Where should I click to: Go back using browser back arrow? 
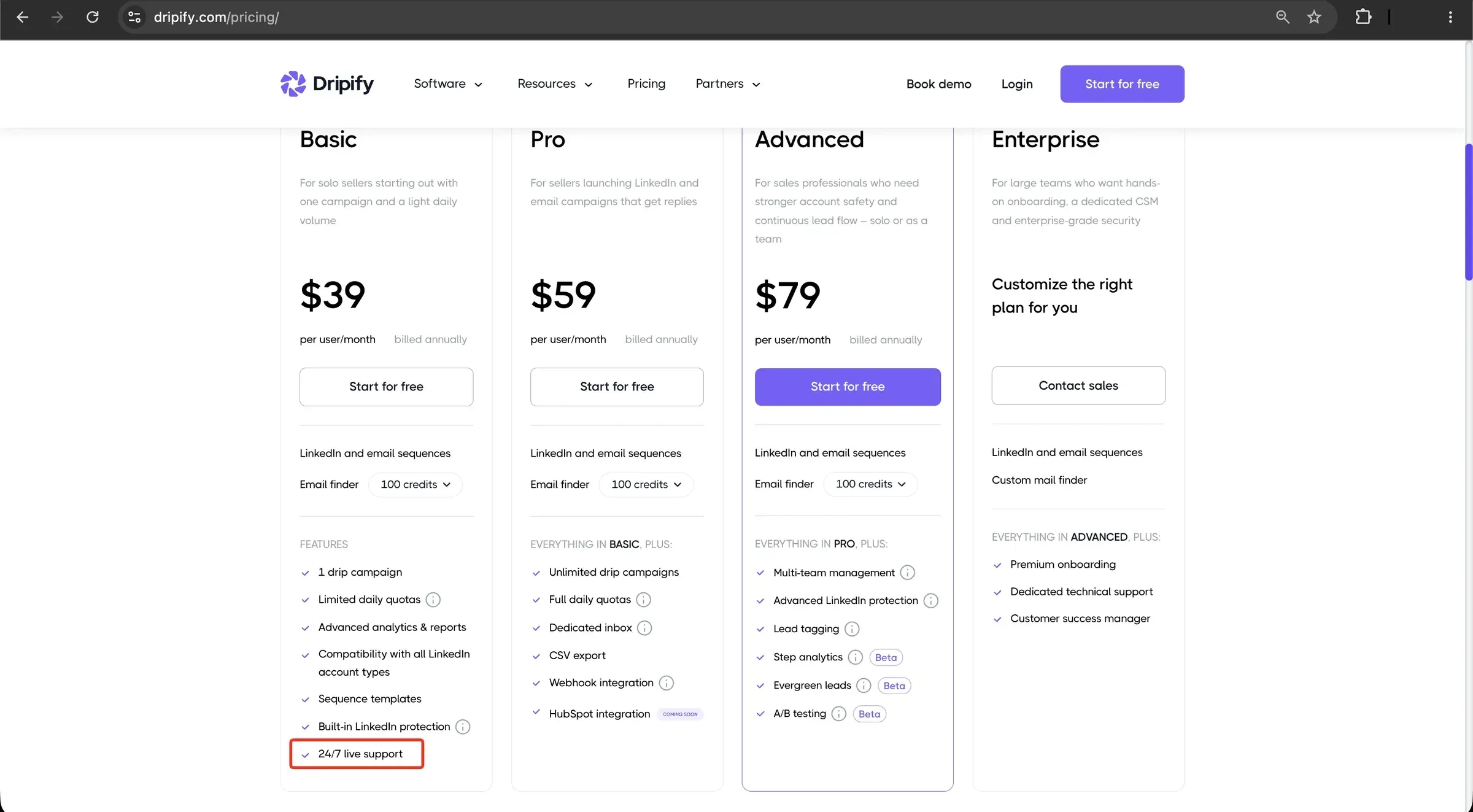tap(23, 17)
